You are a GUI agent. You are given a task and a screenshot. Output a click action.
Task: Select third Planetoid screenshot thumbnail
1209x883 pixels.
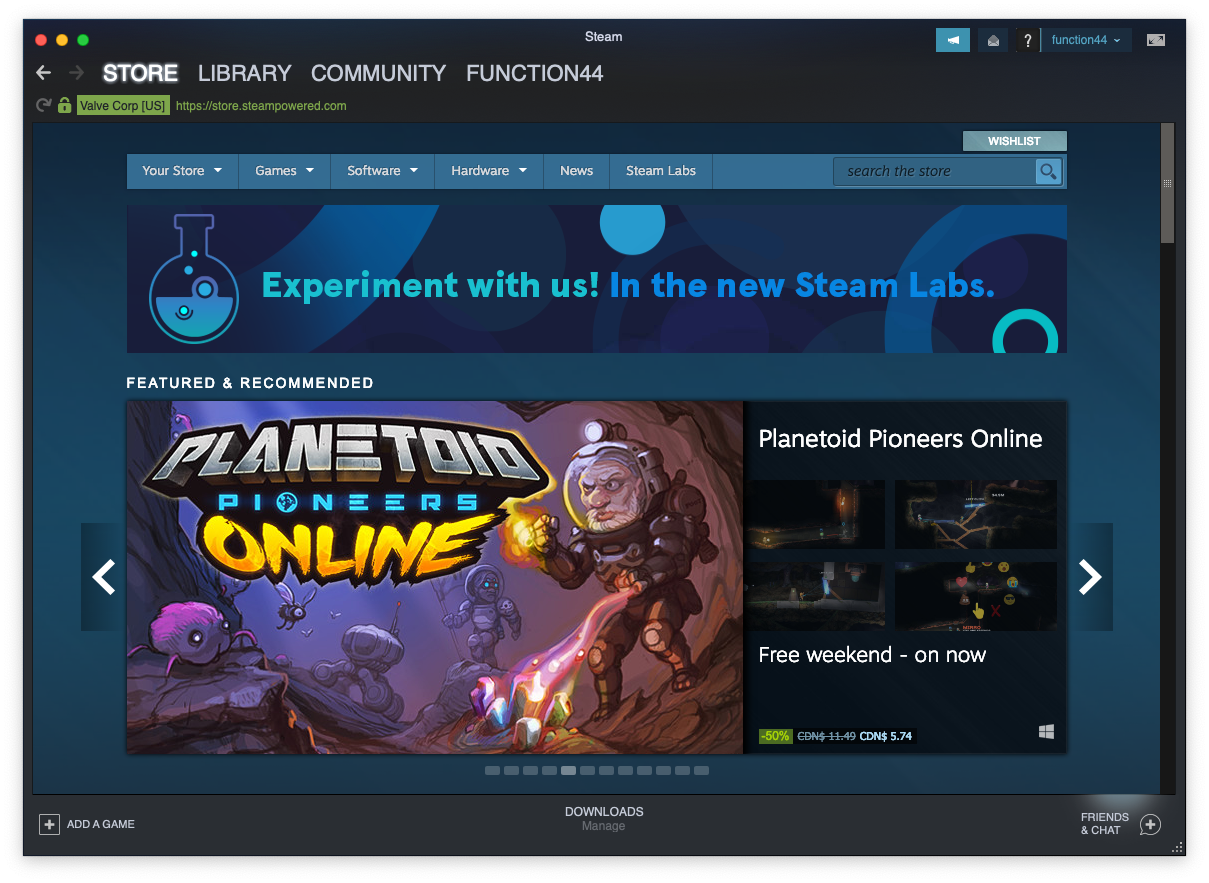pos(816,596)
